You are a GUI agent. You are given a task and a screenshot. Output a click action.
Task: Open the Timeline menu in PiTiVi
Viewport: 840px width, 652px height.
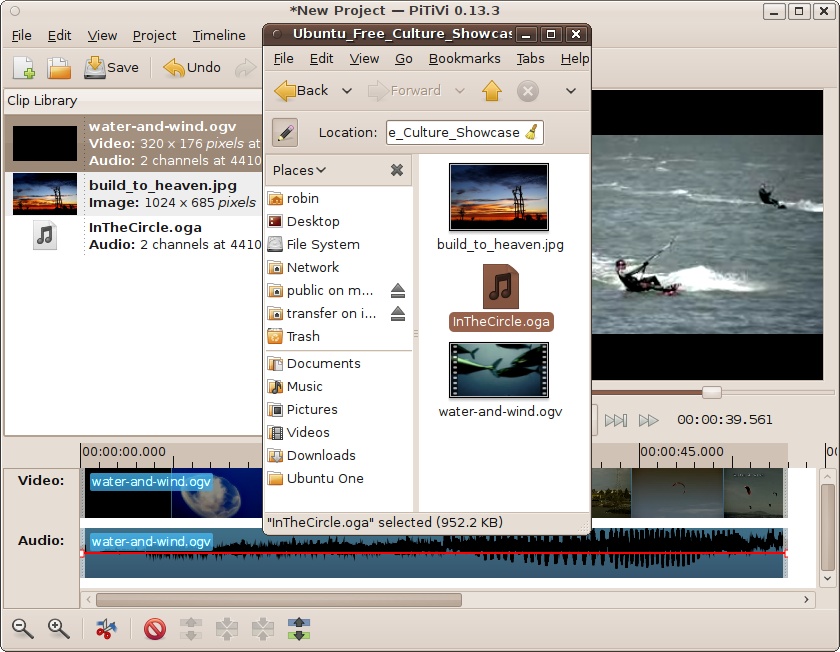point(219,35)
